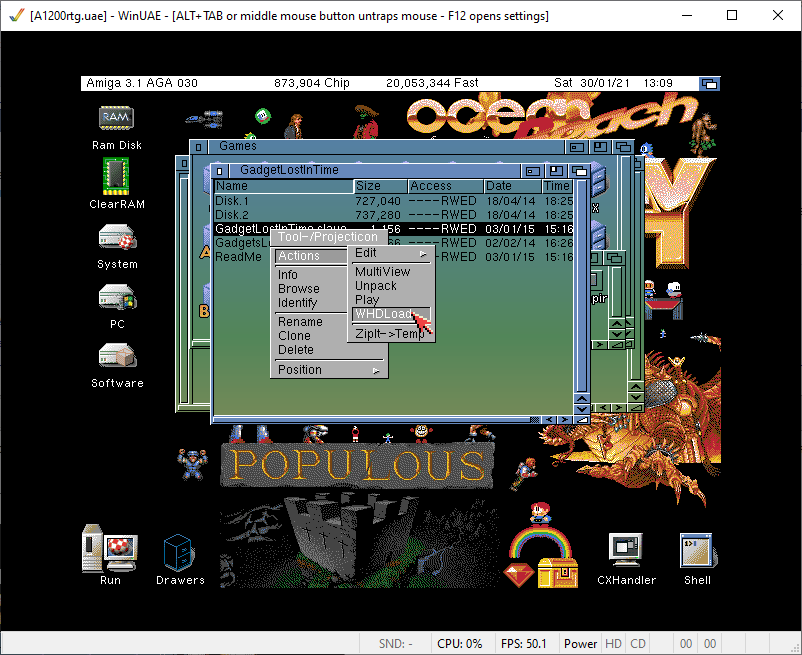Click GadgetLostInTime scroll down arrow

click(582, 409)
